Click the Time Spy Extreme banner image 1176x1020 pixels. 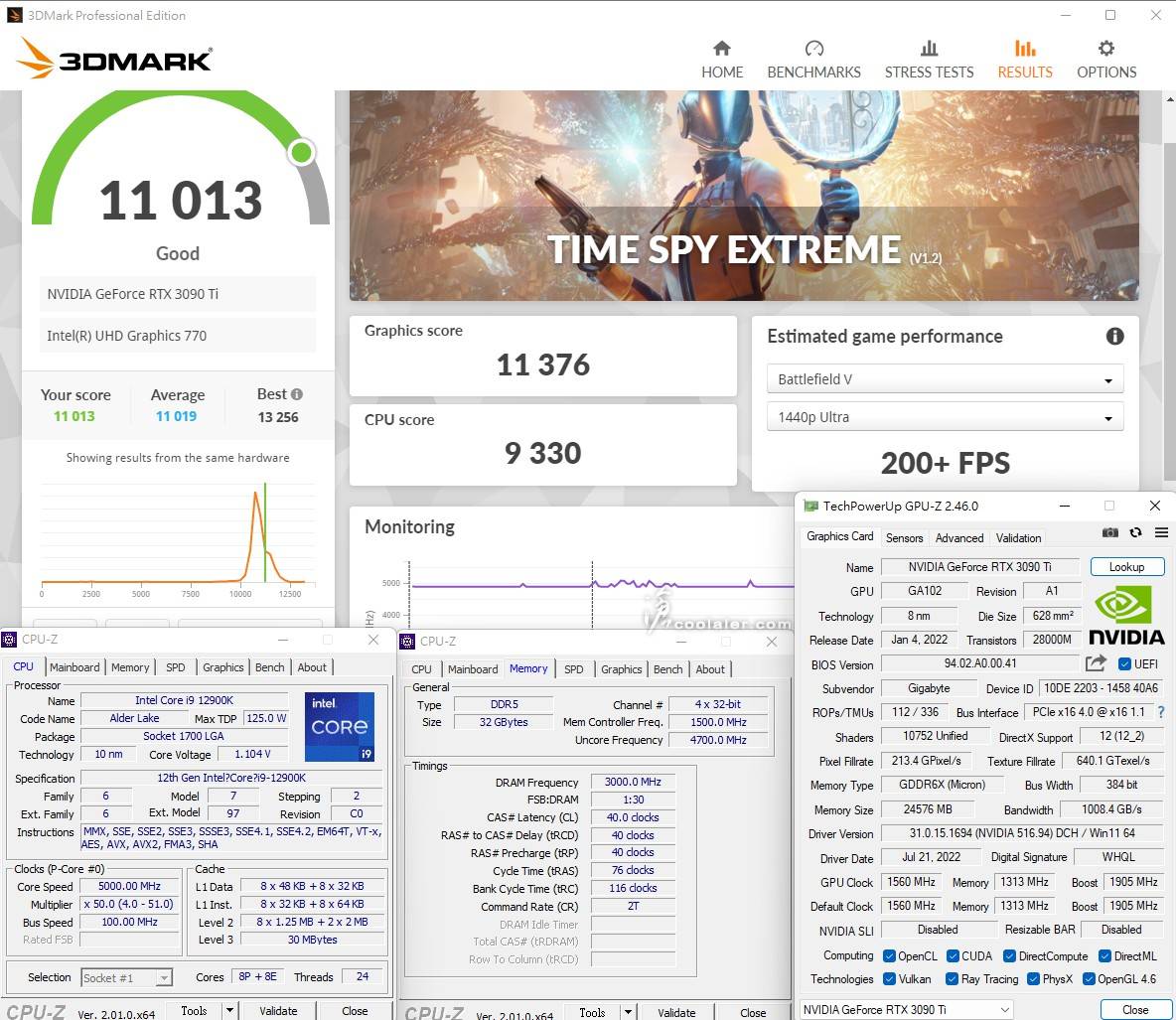(744, 195)
